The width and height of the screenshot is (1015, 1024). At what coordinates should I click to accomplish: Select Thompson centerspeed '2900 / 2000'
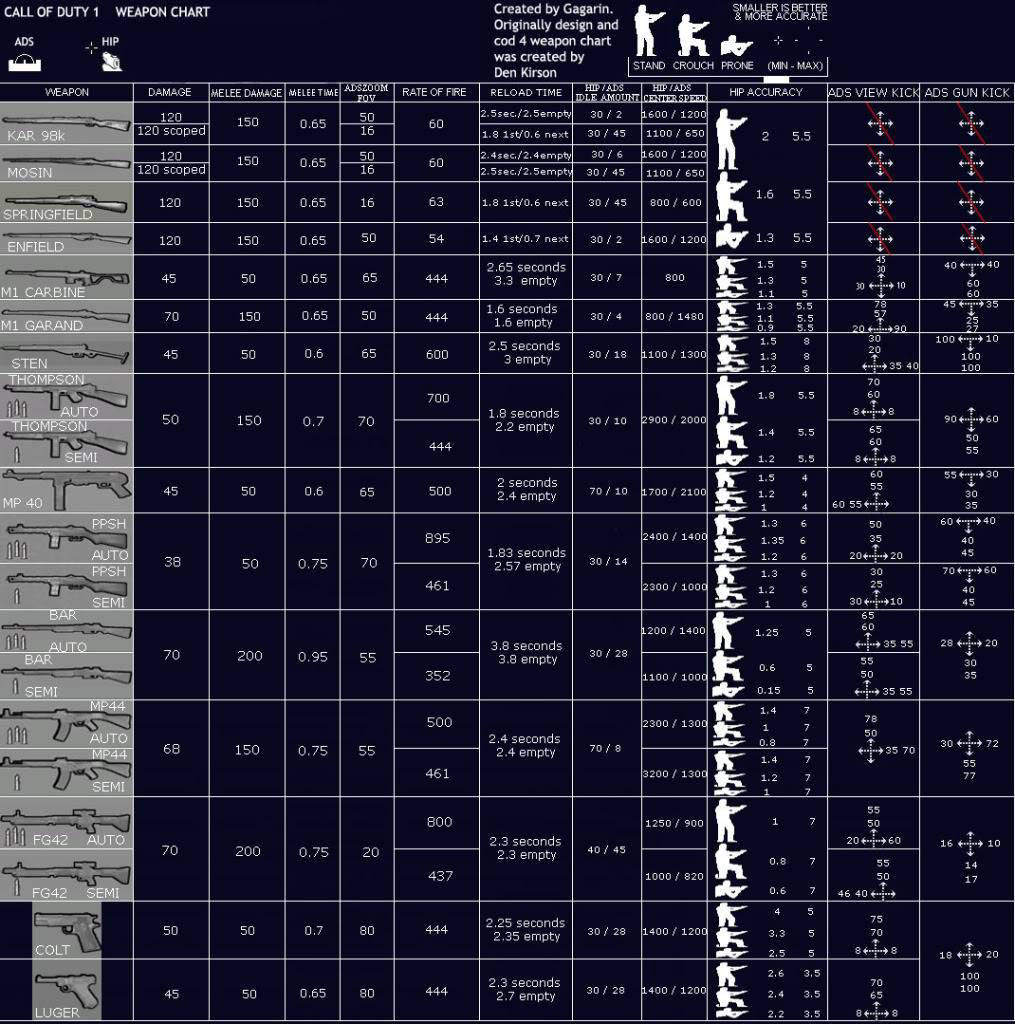pyautogui.click(x=674, y=420)
